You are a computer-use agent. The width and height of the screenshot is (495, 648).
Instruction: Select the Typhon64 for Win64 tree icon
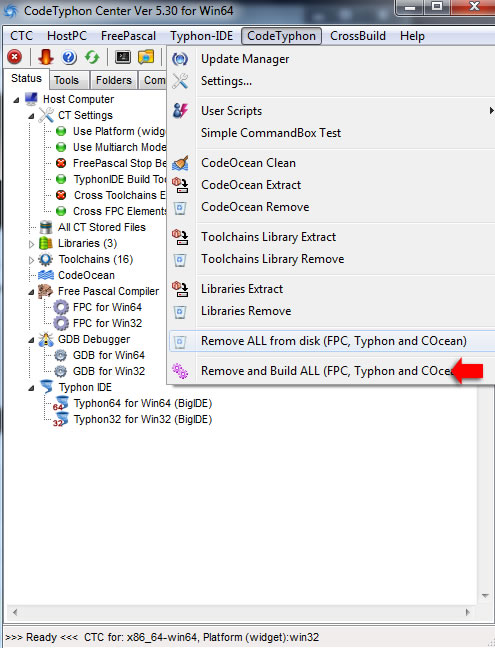pyautogui.click(x=60, y=403)
